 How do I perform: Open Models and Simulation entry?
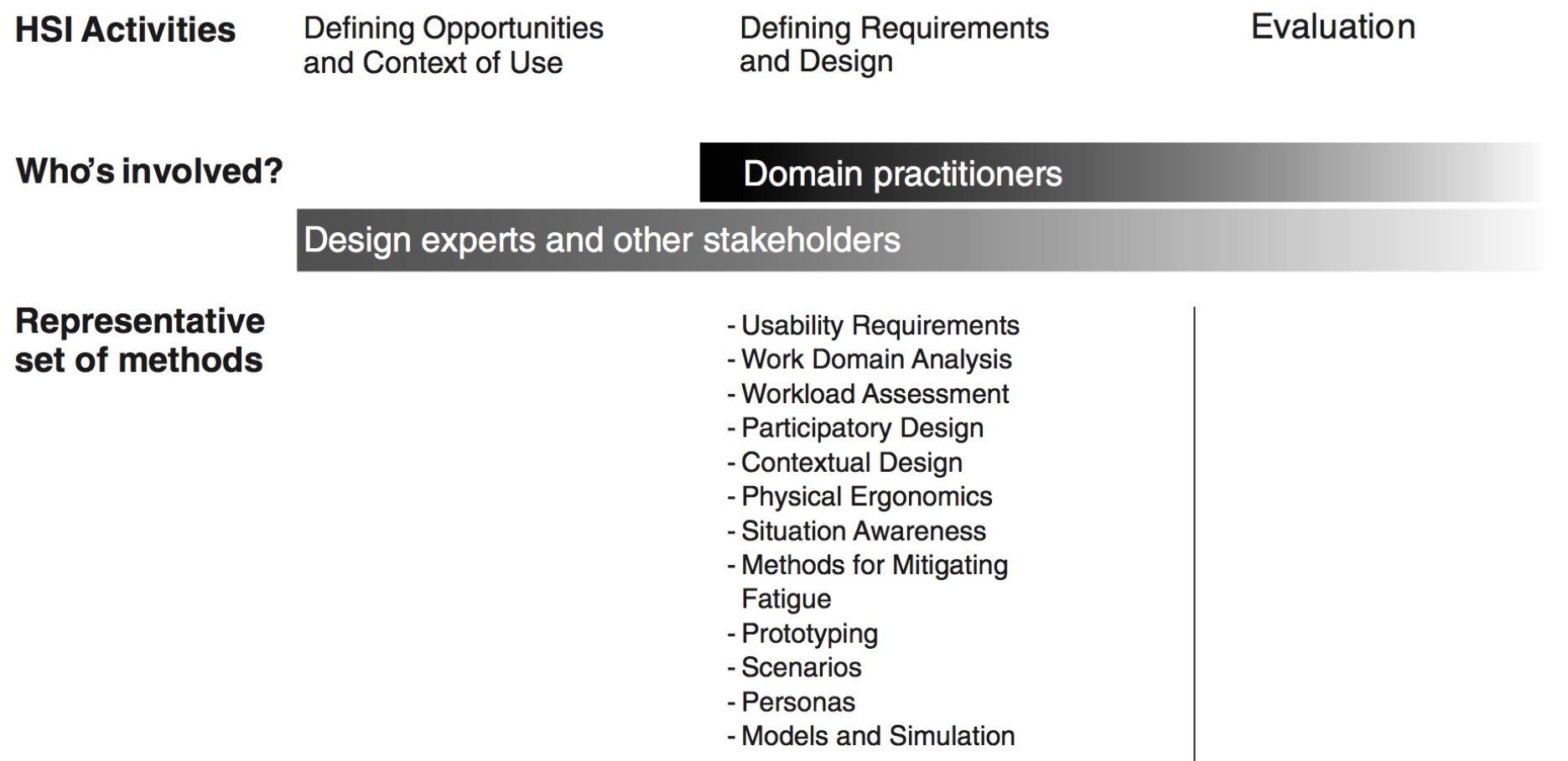870,736
